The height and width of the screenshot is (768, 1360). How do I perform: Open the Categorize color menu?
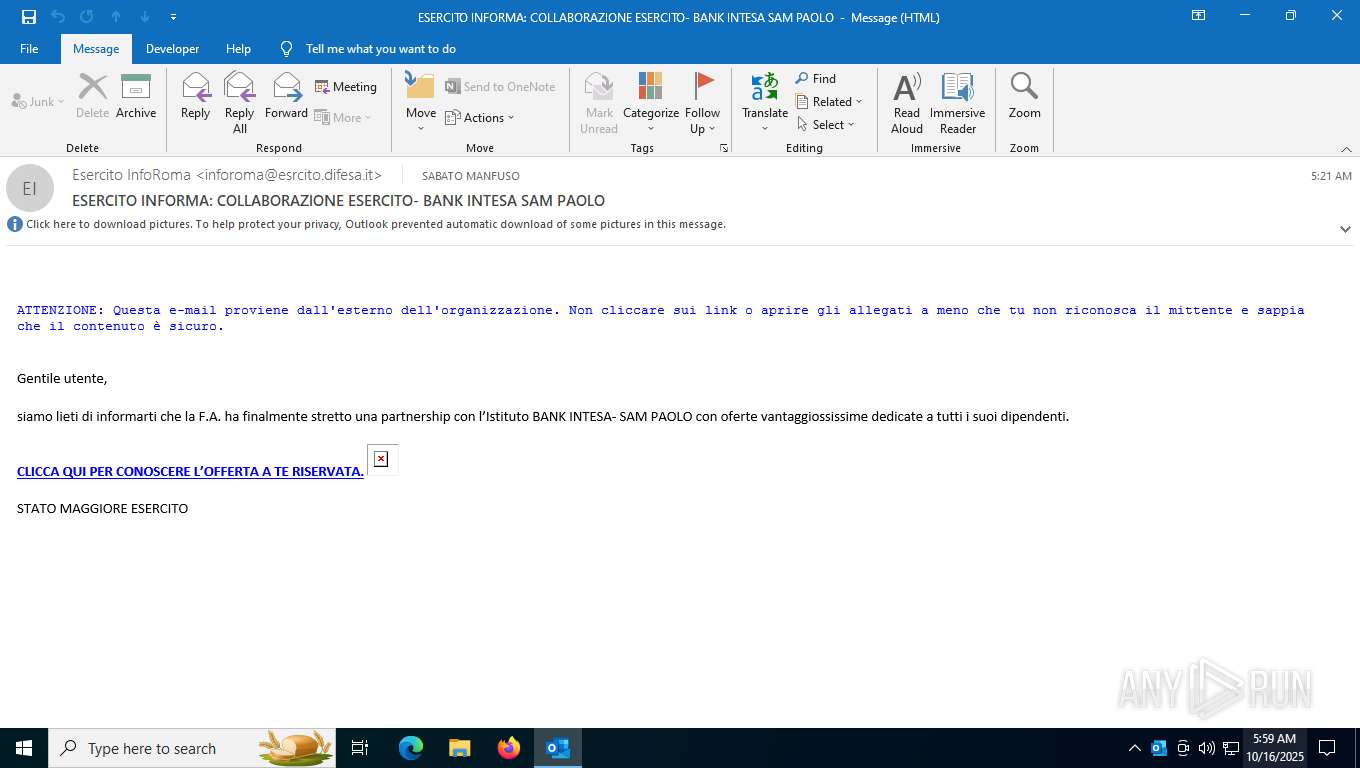[x=651, y=103]
